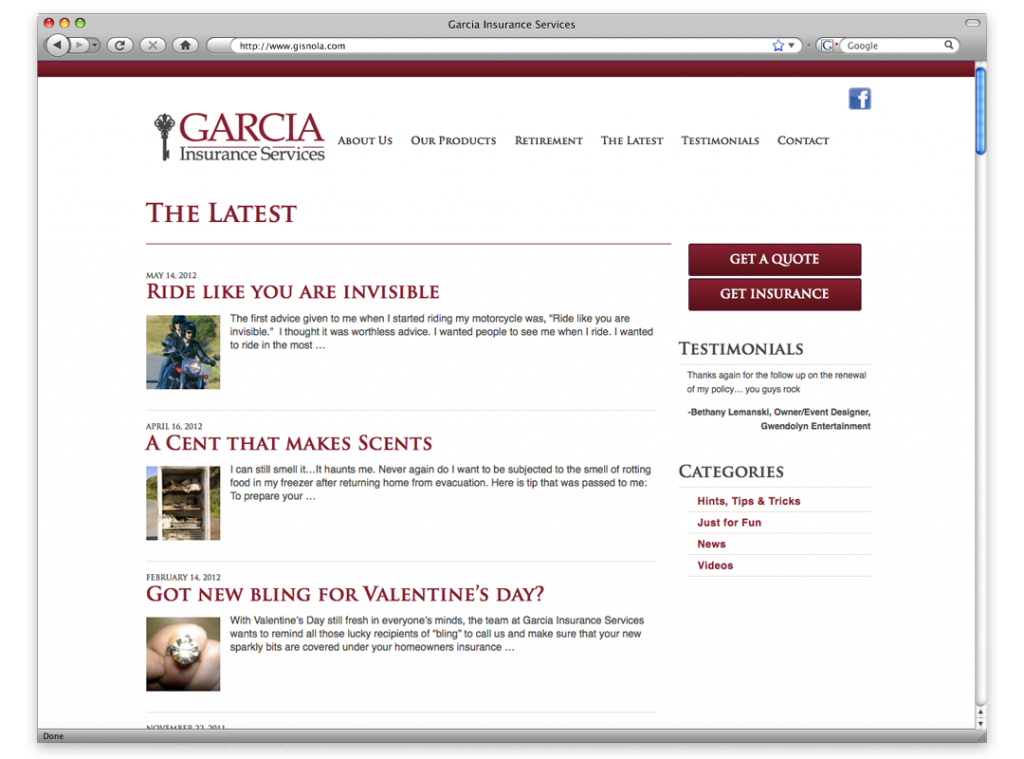Open the About Us menu item
Viewport: 1024px width, 759px height.
point(365,140)
